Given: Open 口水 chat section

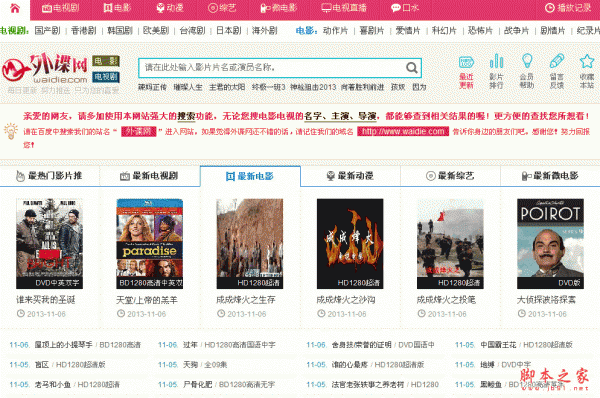Looking at the screenshot, I should [x=405, y=8].
